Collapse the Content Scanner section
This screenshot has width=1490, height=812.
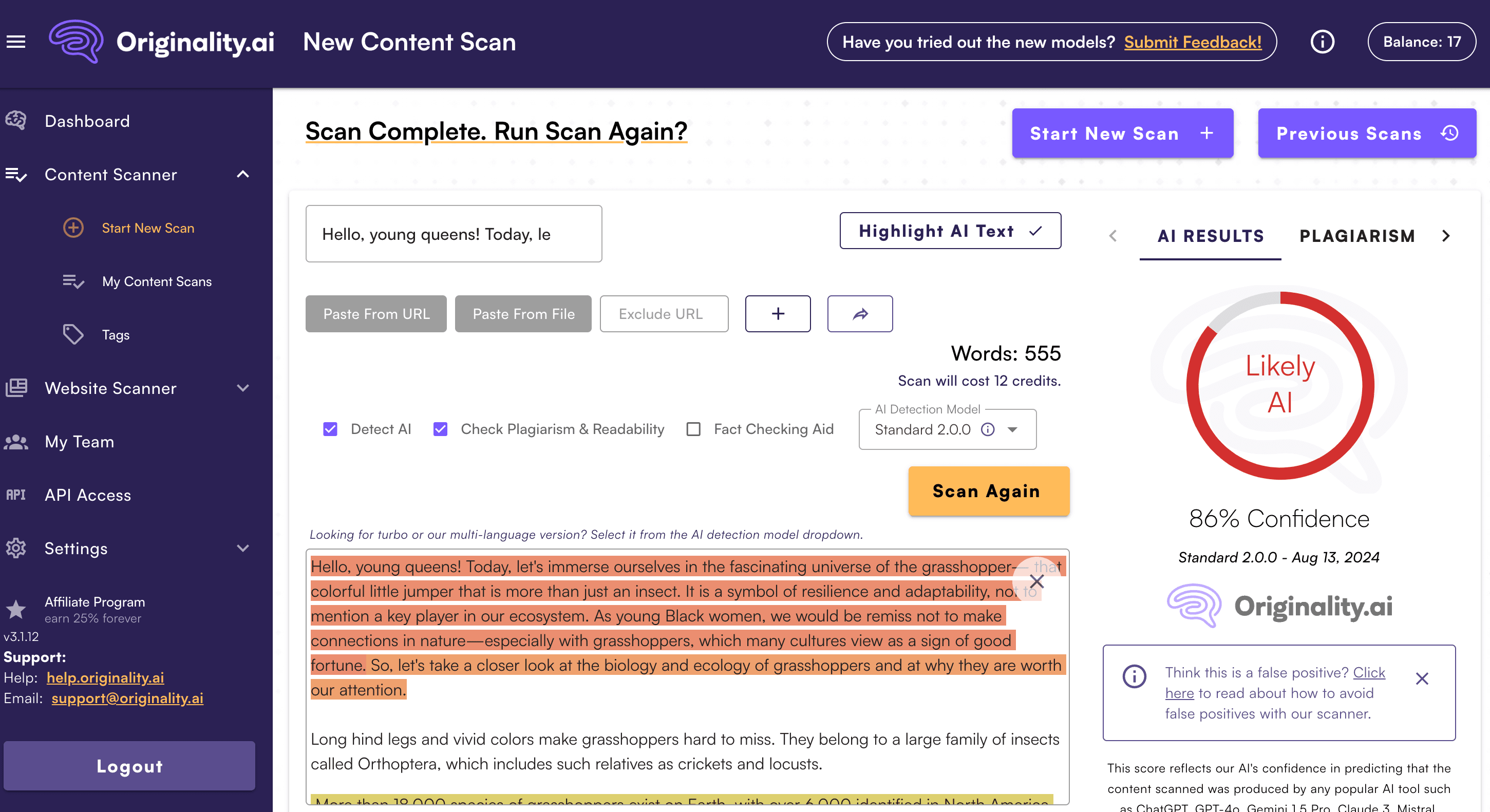click(x=243, y=175)
